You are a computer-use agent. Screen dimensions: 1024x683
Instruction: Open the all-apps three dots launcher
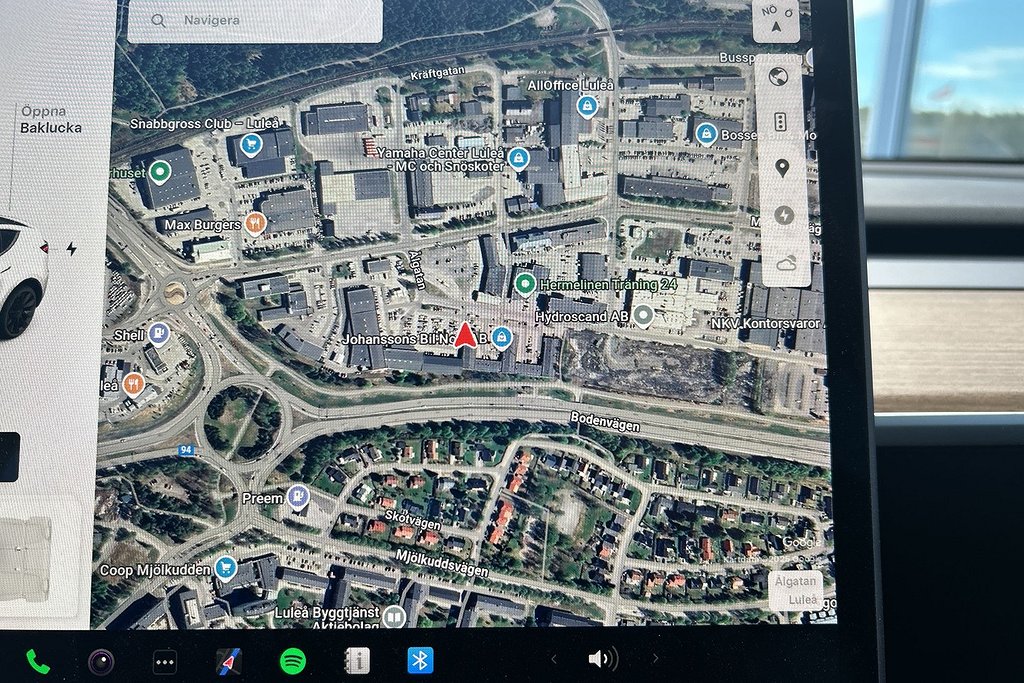click(x=165, y=662)
